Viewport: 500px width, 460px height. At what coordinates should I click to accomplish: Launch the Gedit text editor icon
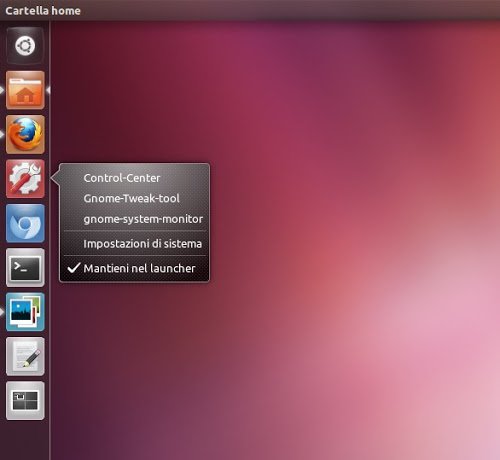[25, 356]
